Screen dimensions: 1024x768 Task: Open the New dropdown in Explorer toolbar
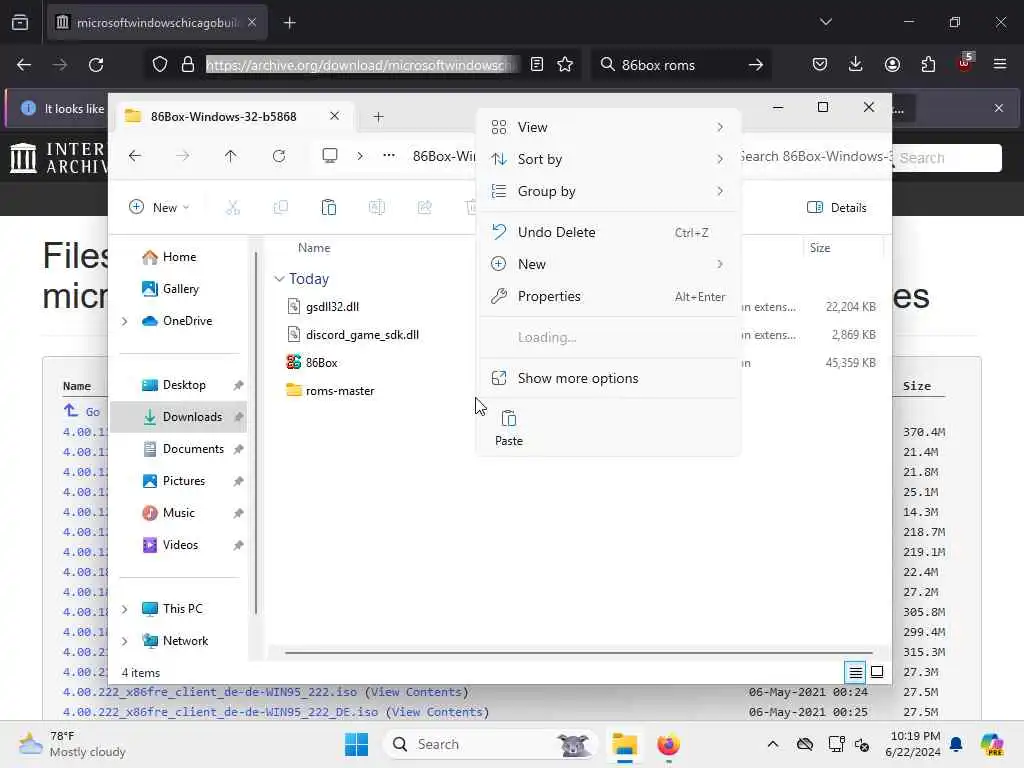tap(159, 208)
